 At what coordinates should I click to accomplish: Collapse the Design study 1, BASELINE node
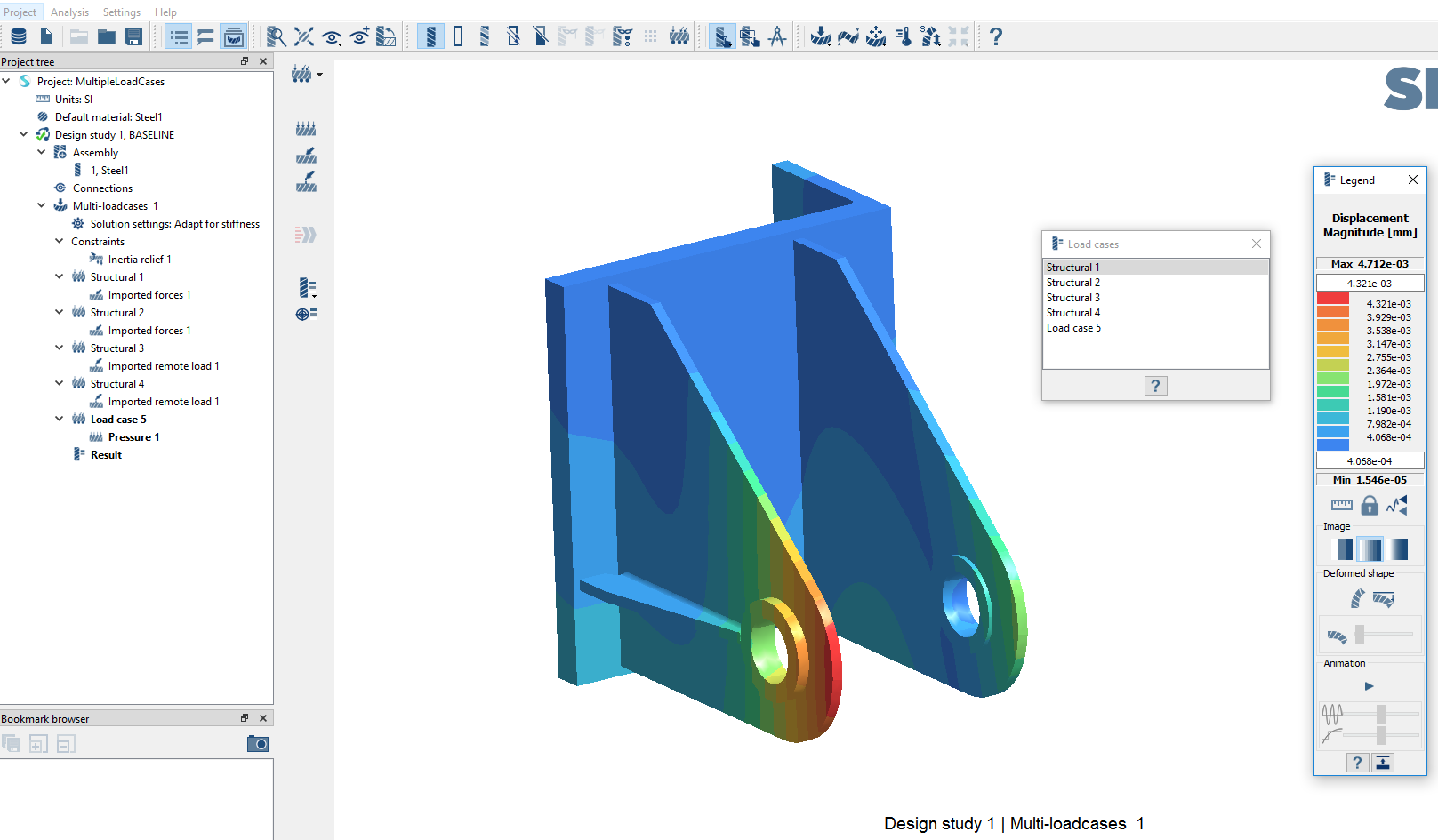[x=24, y=134]
